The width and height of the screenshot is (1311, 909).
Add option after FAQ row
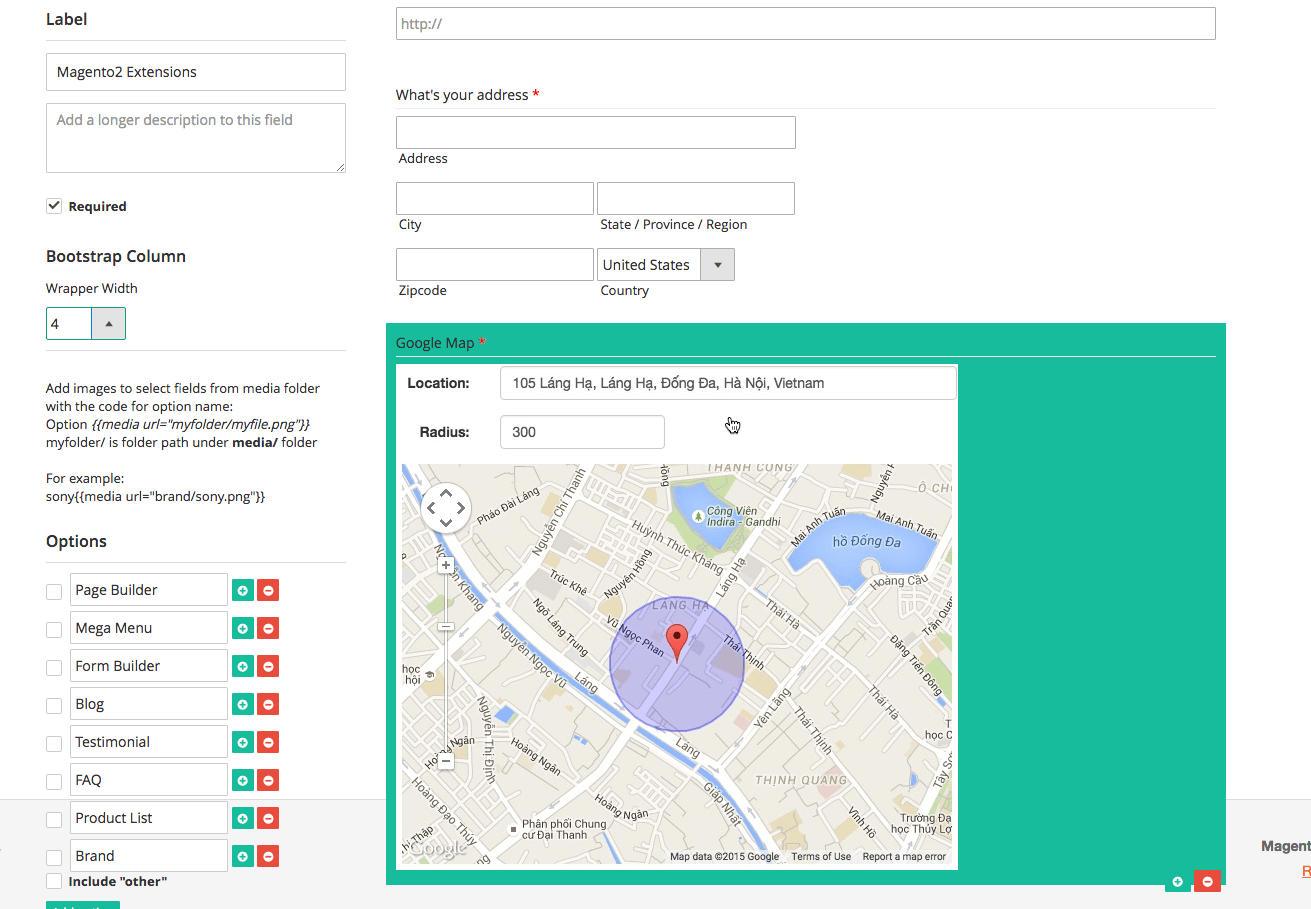coord(243,780)
